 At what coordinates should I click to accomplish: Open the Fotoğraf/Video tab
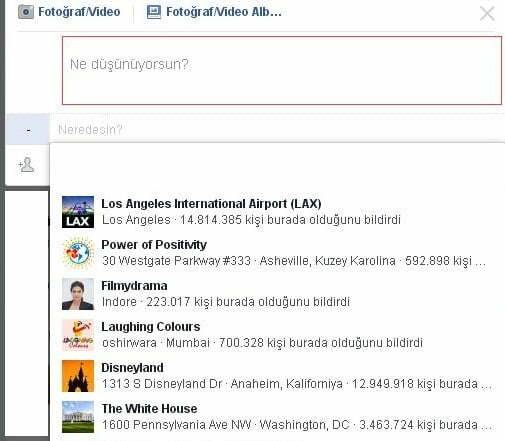coord(69,12)
